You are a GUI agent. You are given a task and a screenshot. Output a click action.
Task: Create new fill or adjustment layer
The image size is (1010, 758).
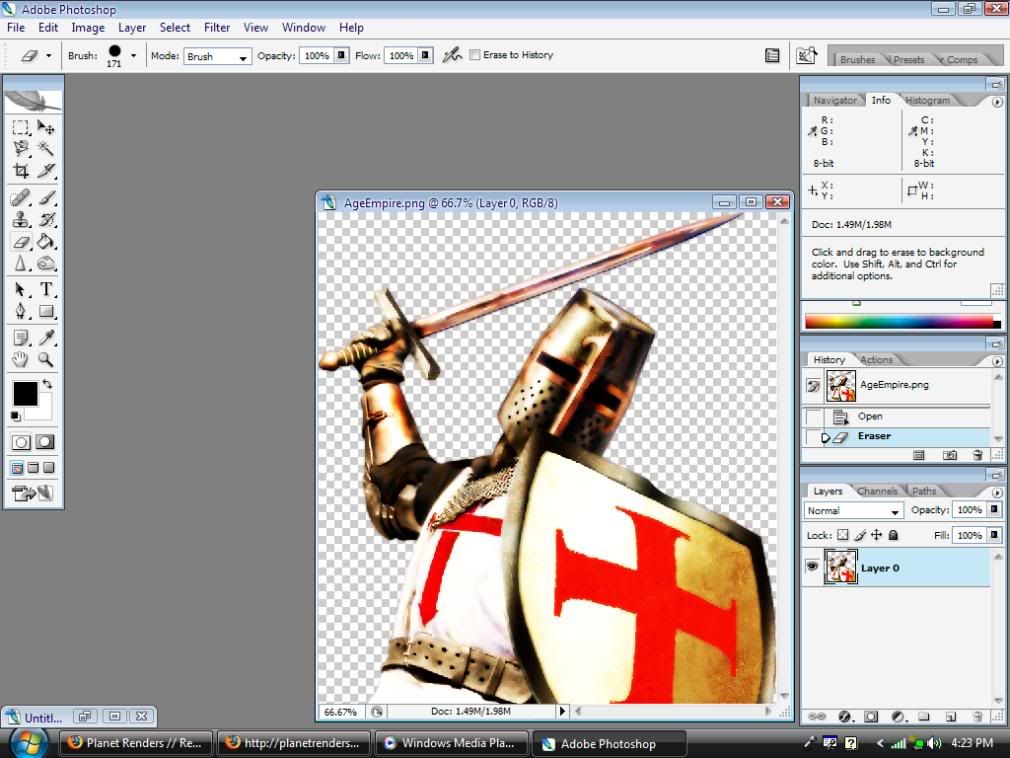[898, 717]
